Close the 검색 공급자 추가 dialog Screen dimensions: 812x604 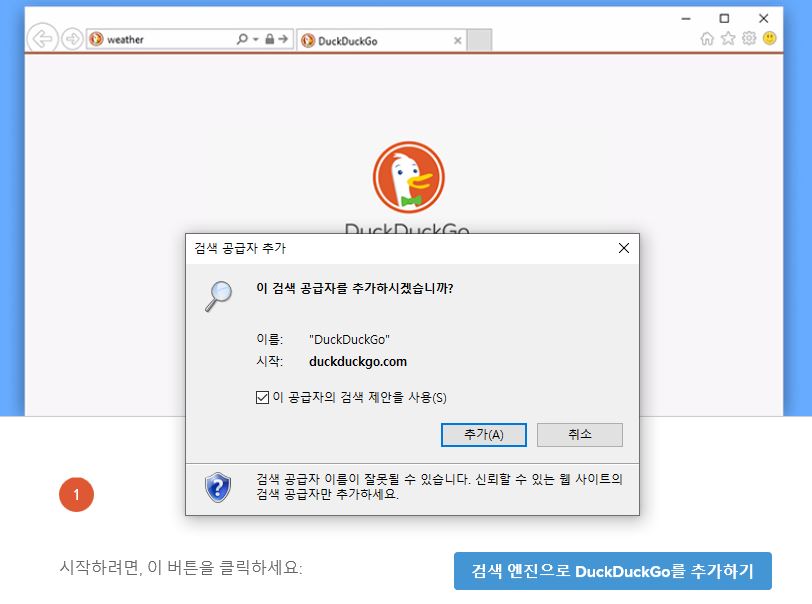click(x=624, y=248)
